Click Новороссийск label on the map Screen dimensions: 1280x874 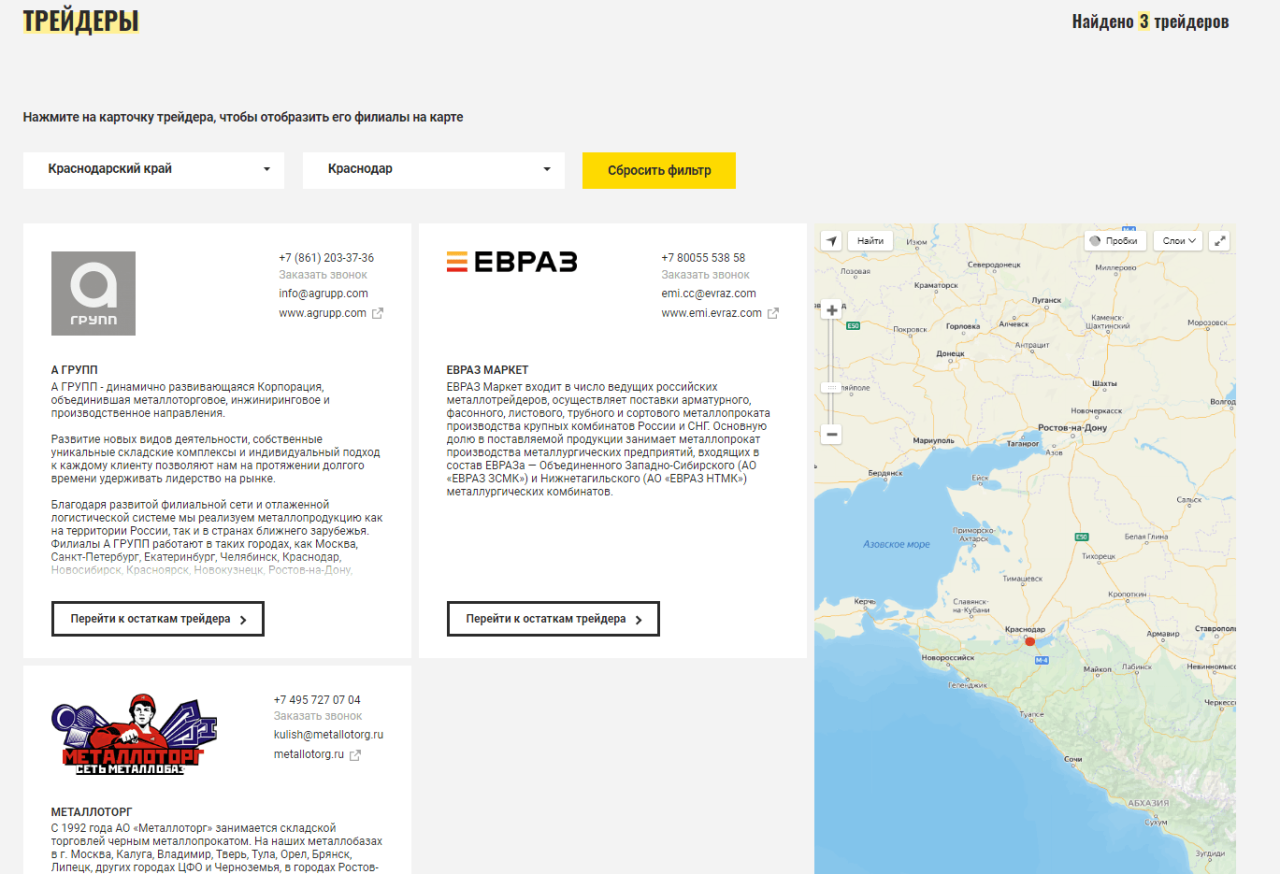(x=948, y=658)
